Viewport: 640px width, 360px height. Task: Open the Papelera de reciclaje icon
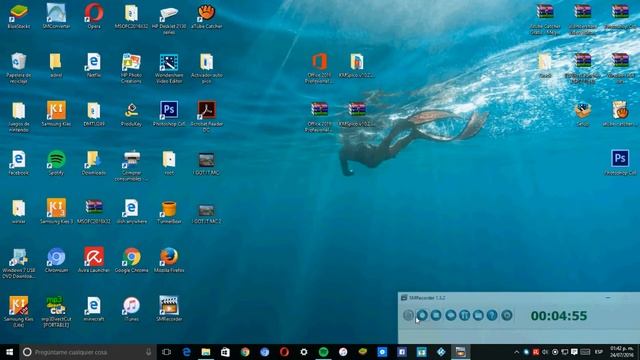coord(18,68)
